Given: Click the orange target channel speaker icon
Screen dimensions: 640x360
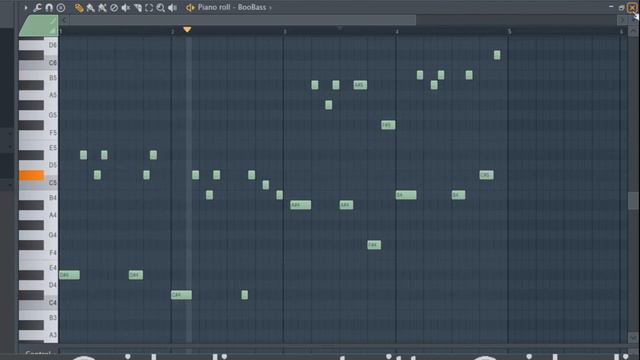Looking at the screenshot, I should coord(190,7).
